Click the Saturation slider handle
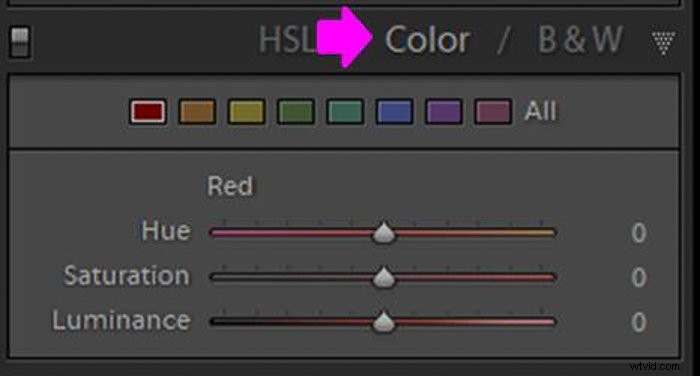 (383, 277)
